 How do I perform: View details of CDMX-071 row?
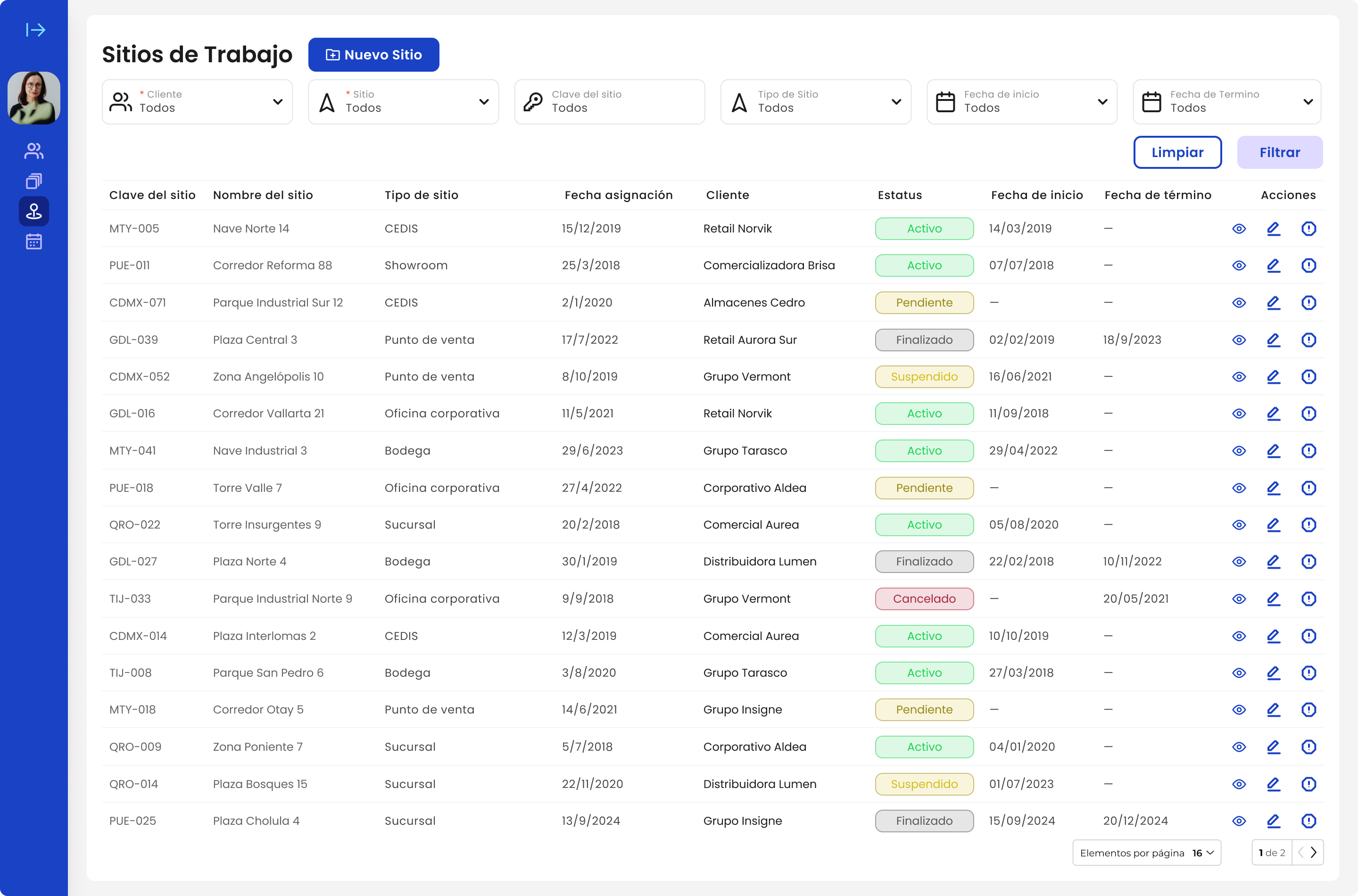(1239, 303)
